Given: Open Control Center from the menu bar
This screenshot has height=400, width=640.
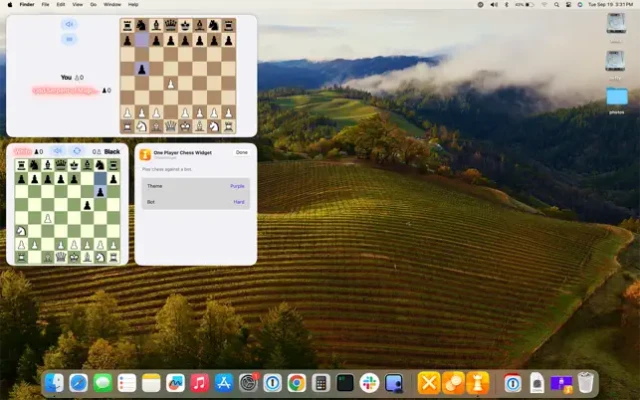Looking at the screenshot, I should point(567,5).
